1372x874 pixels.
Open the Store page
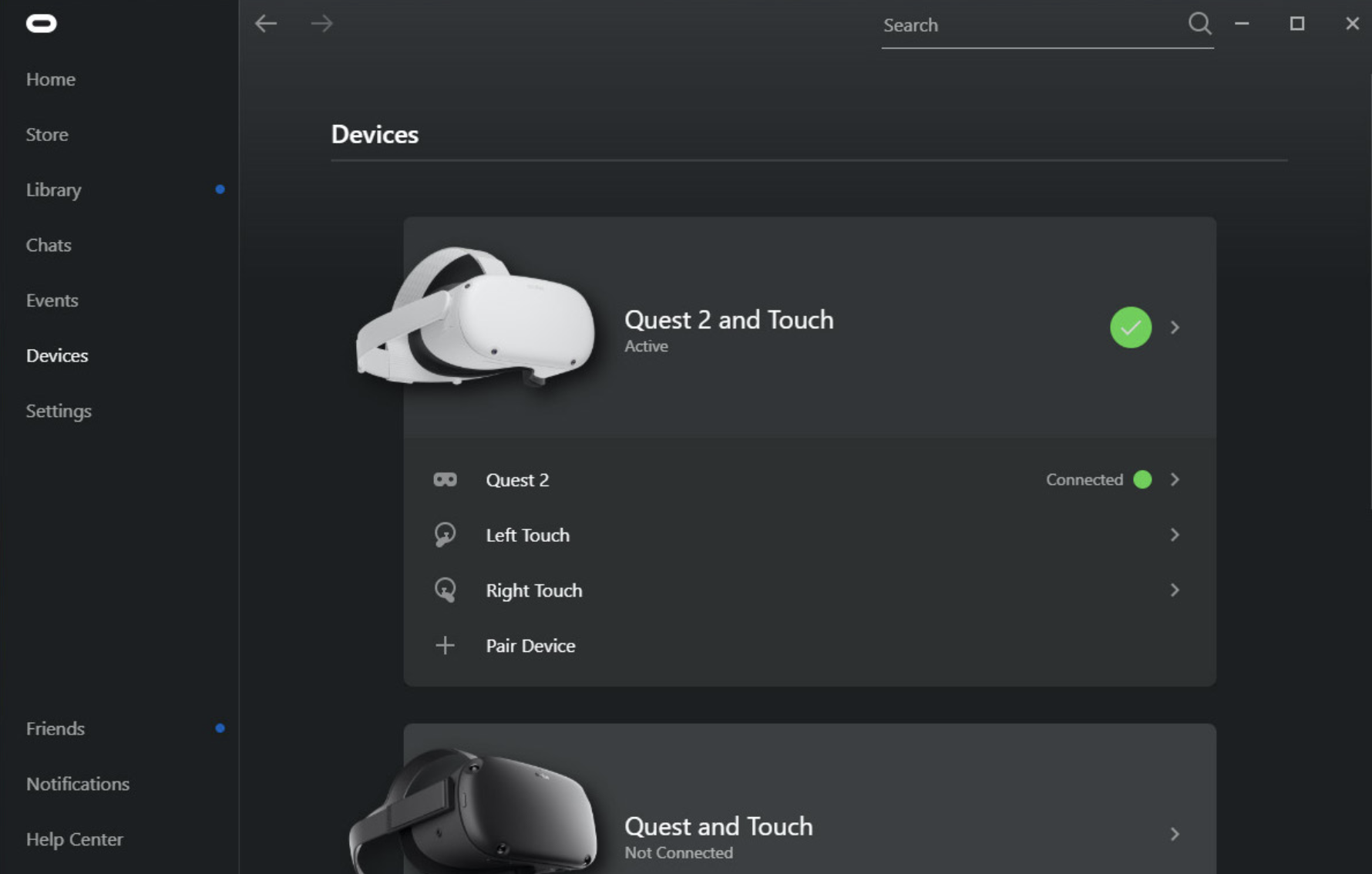click(47, 134)
